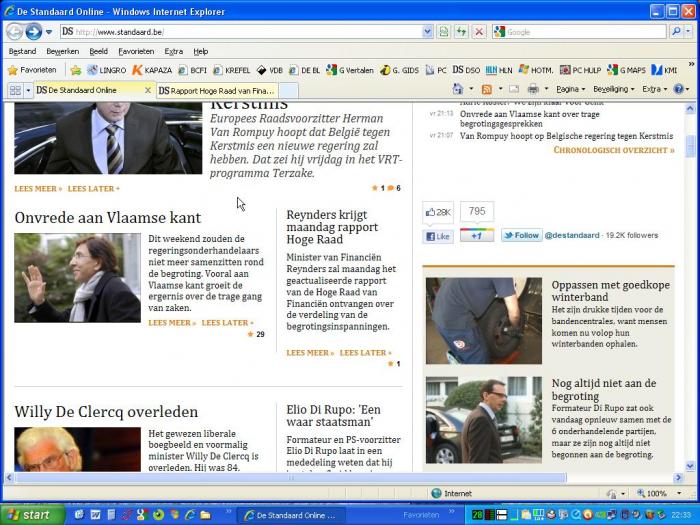Open the Beeld menu
This screenshot has width=700, height=525.
pyautogui.click(x=98, y=51)
